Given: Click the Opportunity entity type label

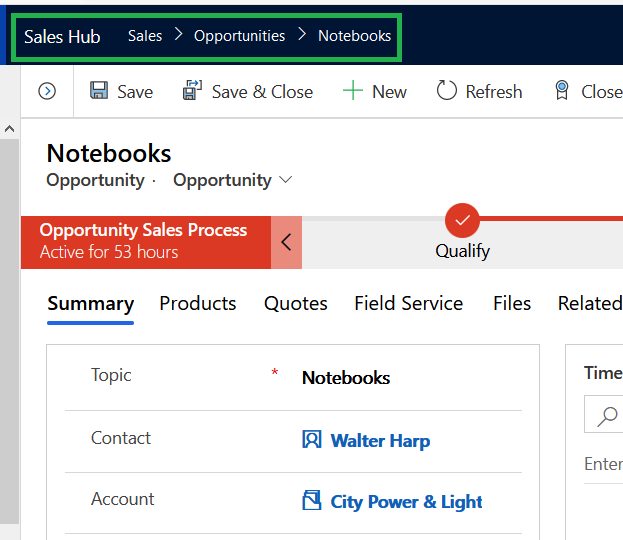Looking at the screenshot, I should (95, 180).
